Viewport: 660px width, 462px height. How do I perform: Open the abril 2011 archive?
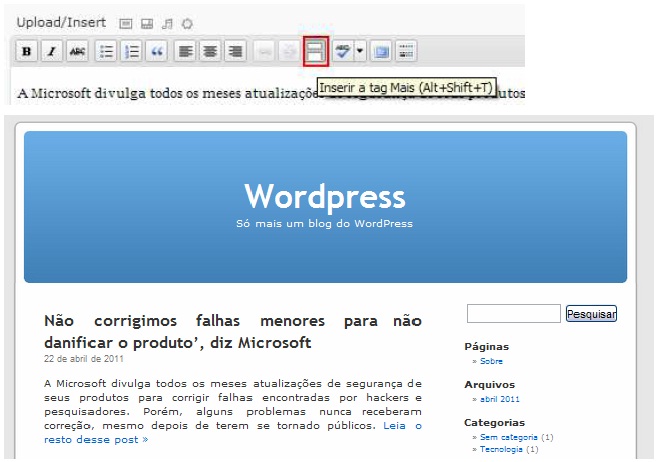(500, 399)
